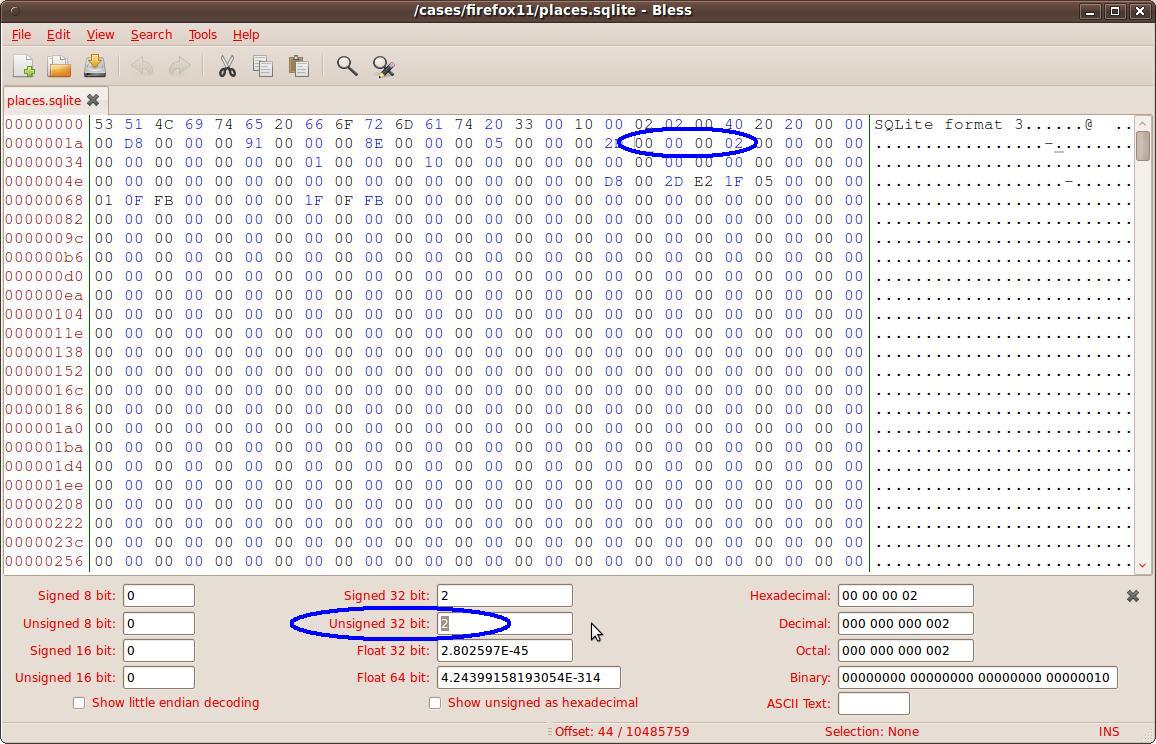Click the Redo arrow icon
This screenshot has height=744, width=1156.
pyautogui.click(x=179, y=67)
